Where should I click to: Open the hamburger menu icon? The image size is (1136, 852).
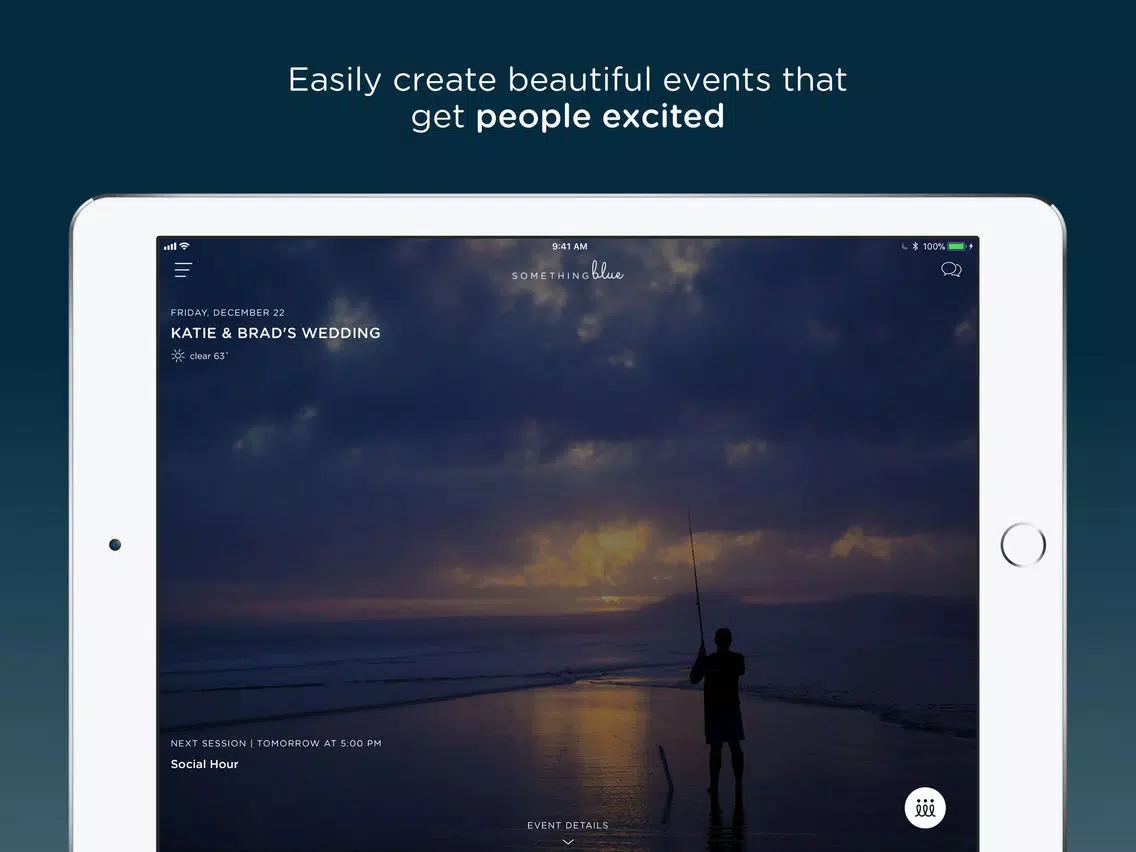click(x=183, y=270)
